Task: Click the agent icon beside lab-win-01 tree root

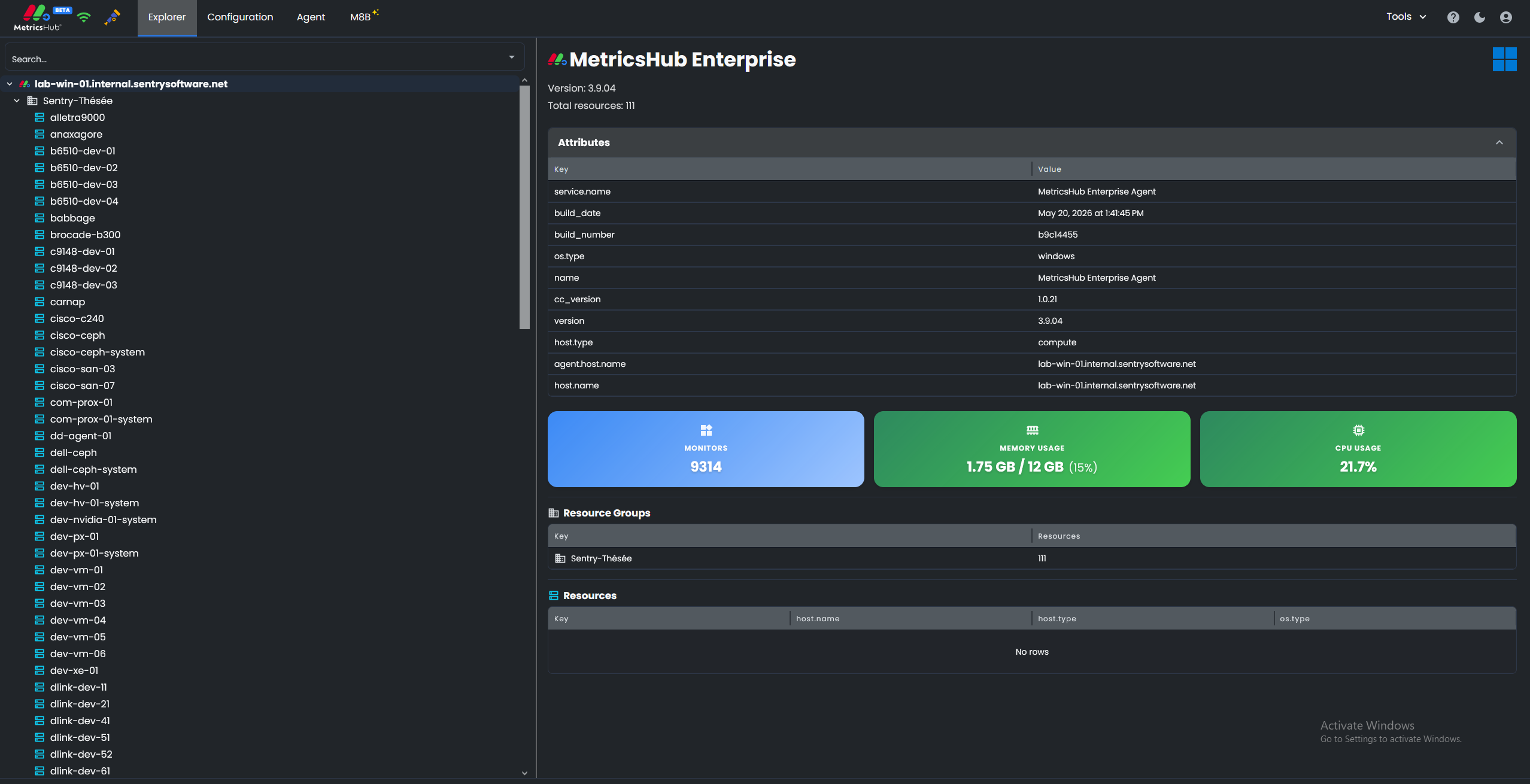Action: point(25,84)
